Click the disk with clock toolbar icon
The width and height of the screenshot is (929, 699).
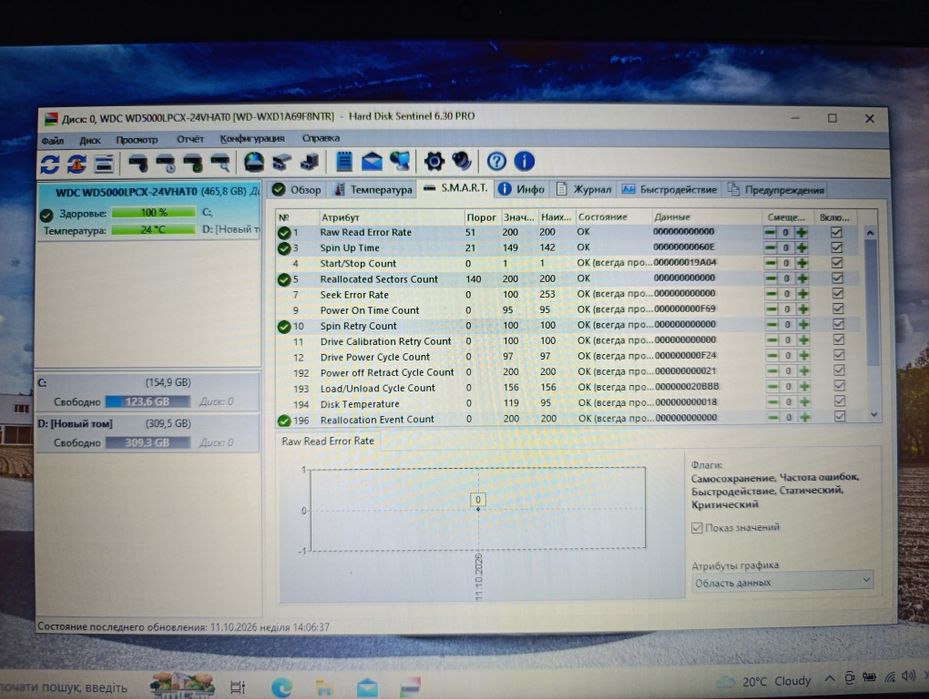[166, 163]
